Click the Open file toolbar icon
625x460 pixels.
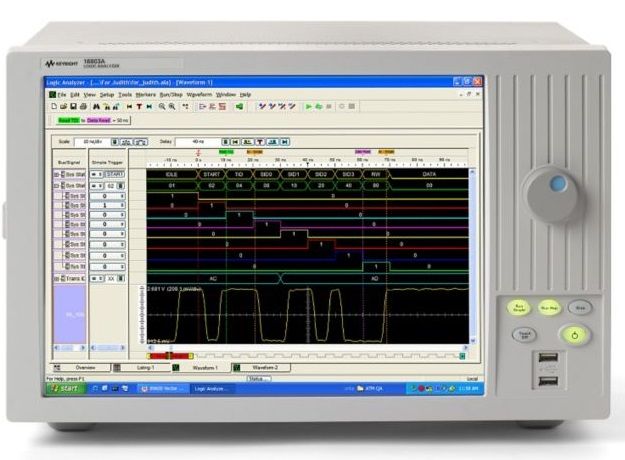(x=58, y=105)
